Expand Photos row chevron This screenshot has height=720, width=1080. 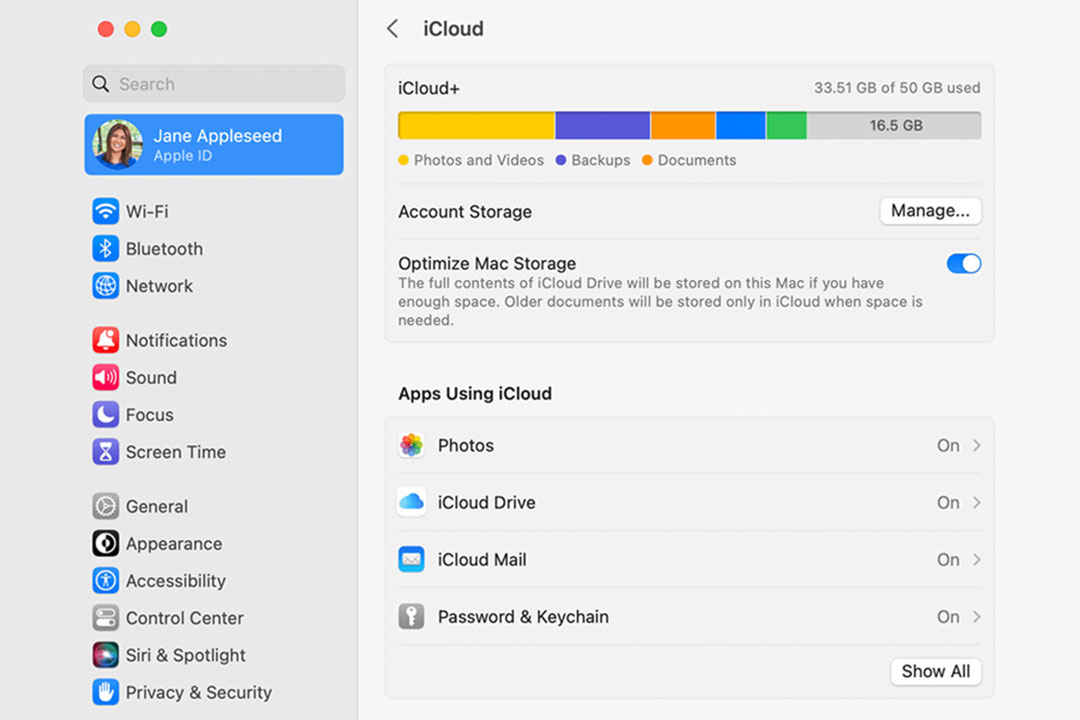click(x=977, y=446)
